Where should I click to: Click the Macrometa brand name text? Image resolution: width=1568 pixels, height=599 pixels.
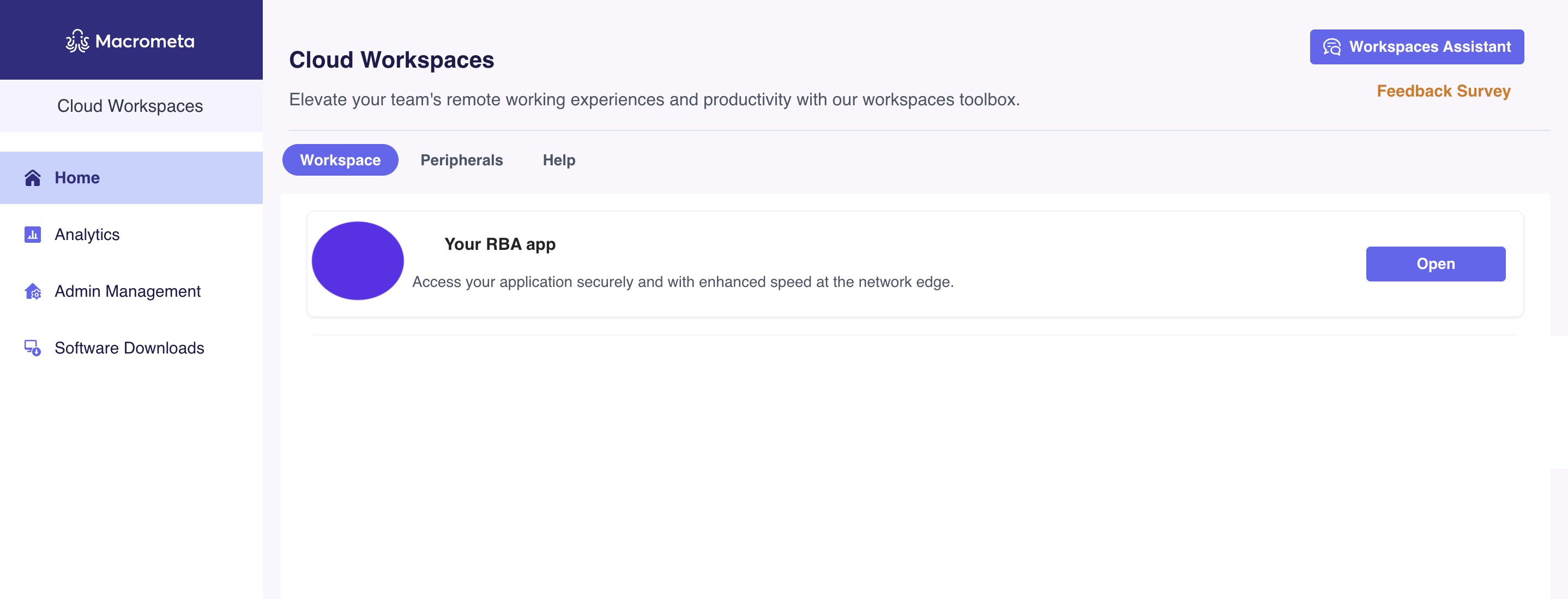tap(145, 41)
